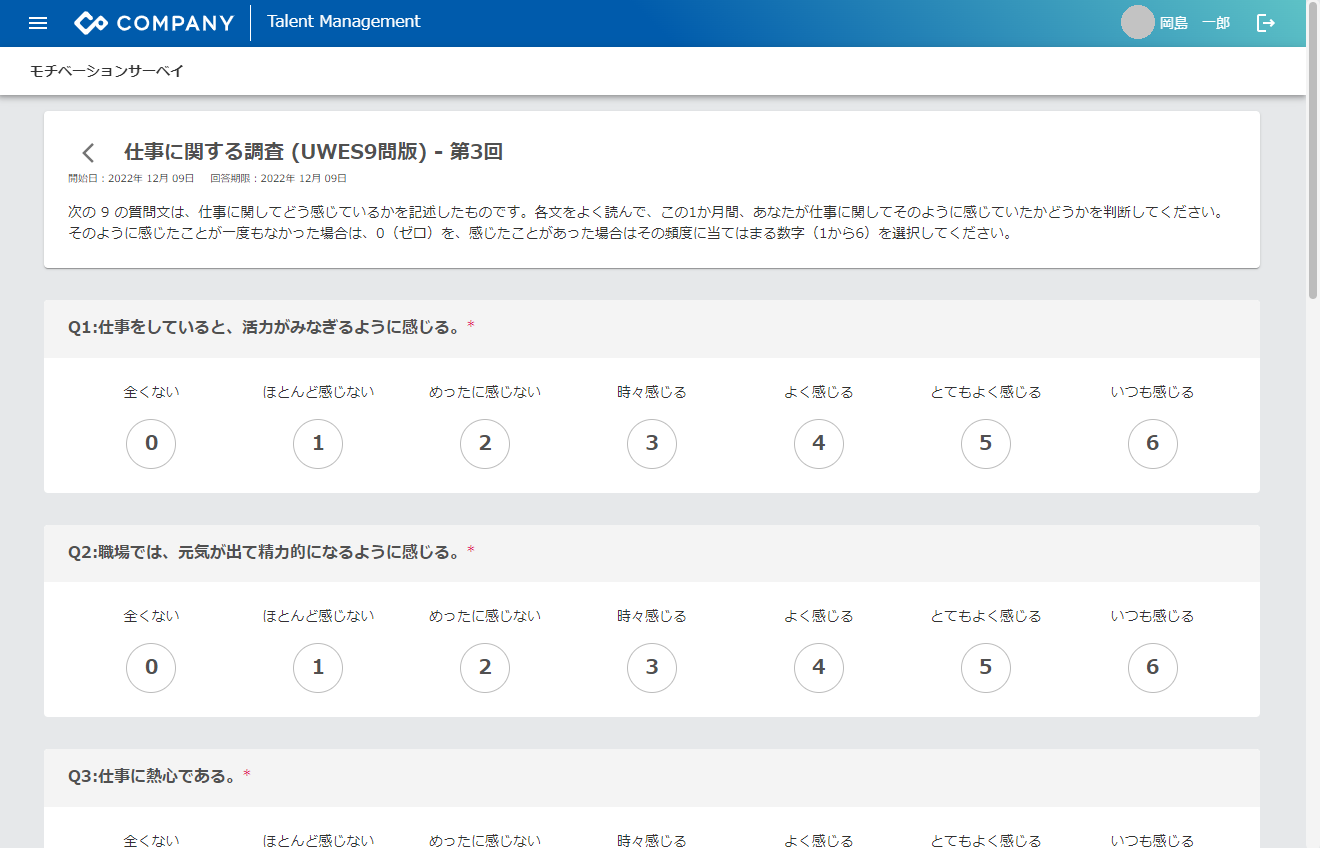The height and width of the screenshot is (848, 1320).
Task: Click Q1 label いつも感じる
Action: click(x=1153, y=392)
